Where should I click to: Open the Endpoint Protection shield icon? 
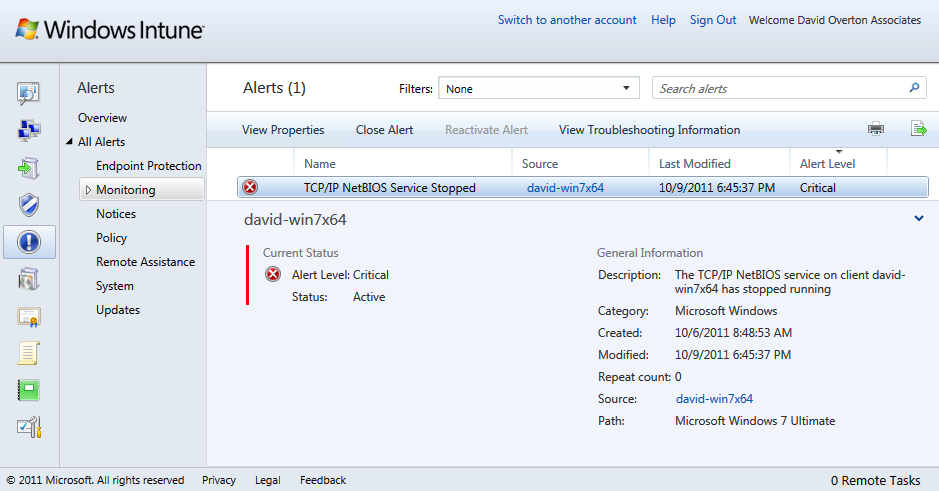(28, 205)
